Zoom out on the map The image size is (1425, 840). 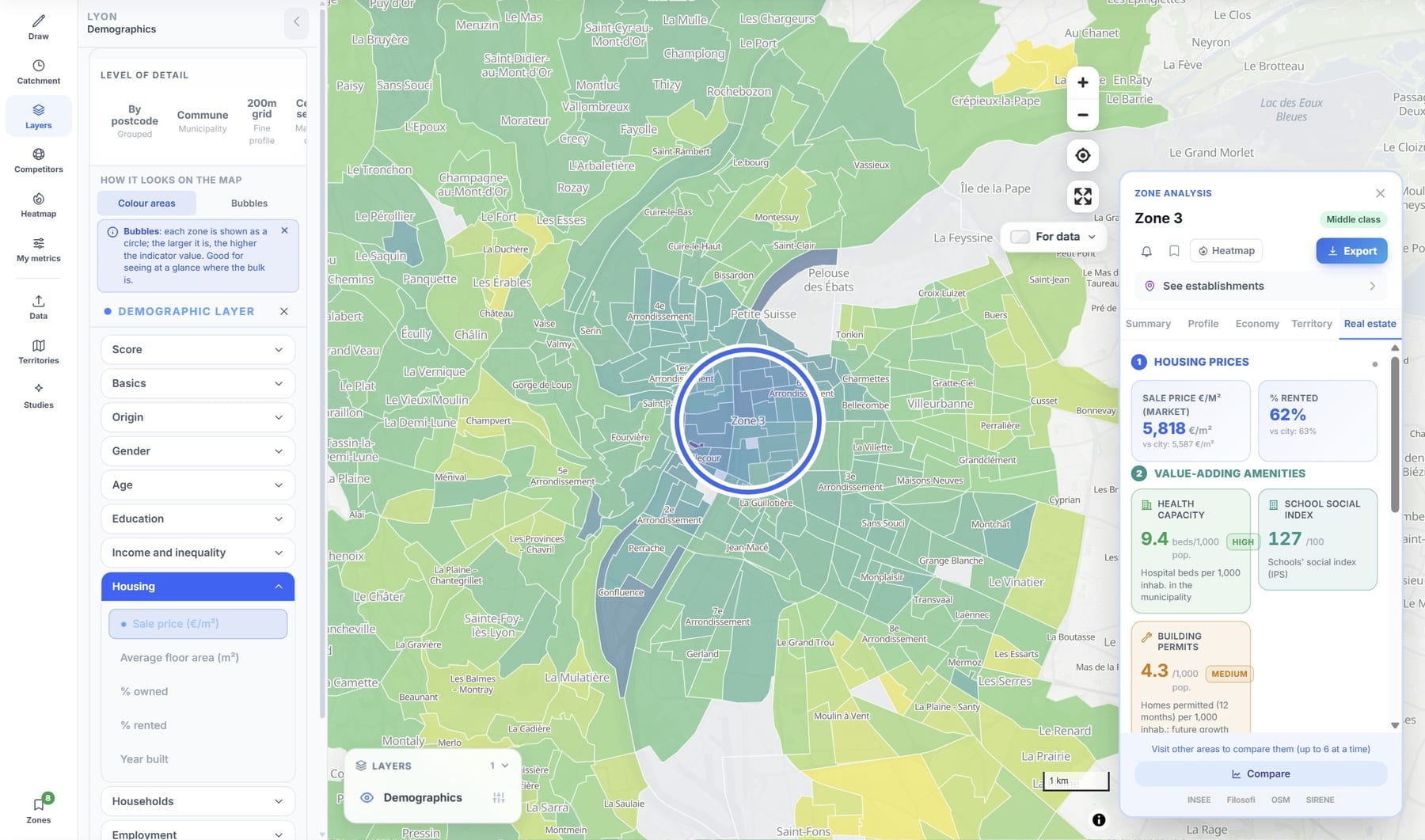[1082, 115]
